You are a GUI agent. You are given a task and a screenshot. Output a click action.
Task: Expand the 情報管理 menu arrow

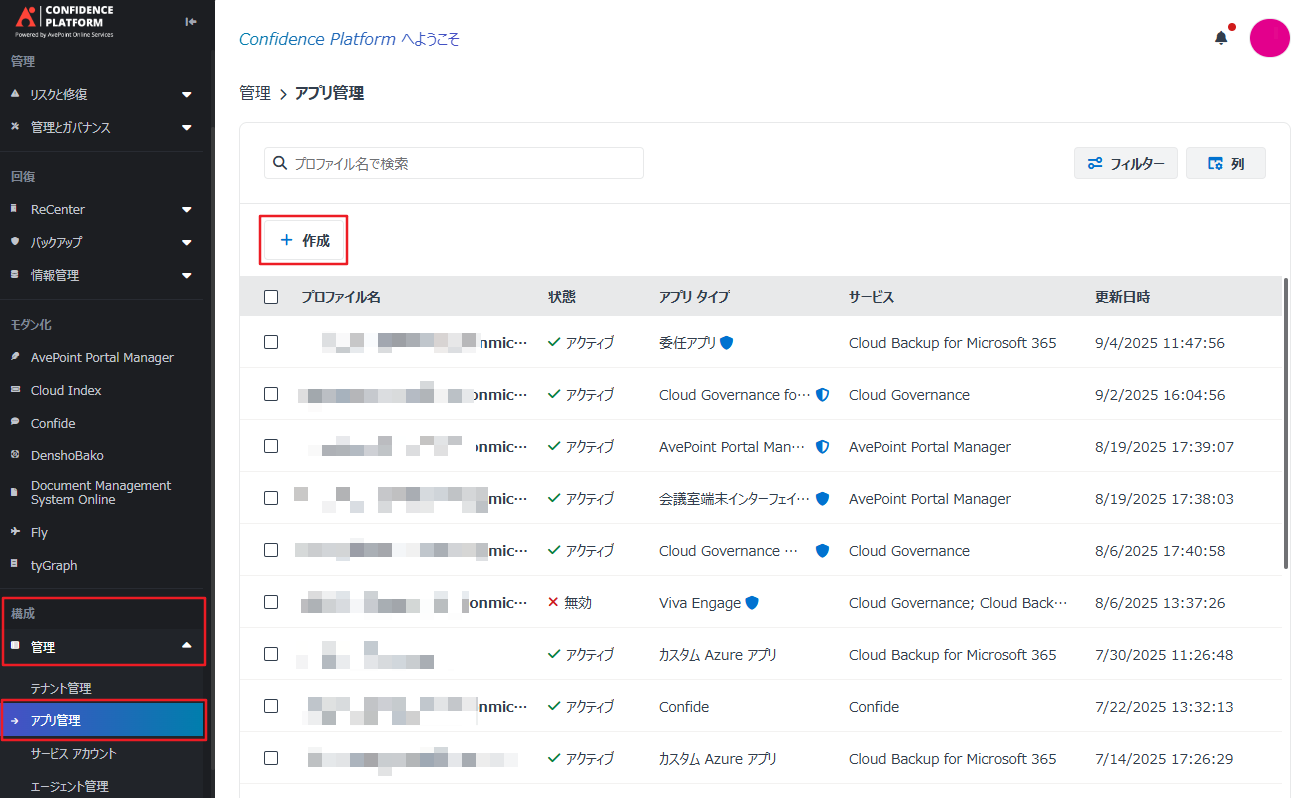point(187,276)
